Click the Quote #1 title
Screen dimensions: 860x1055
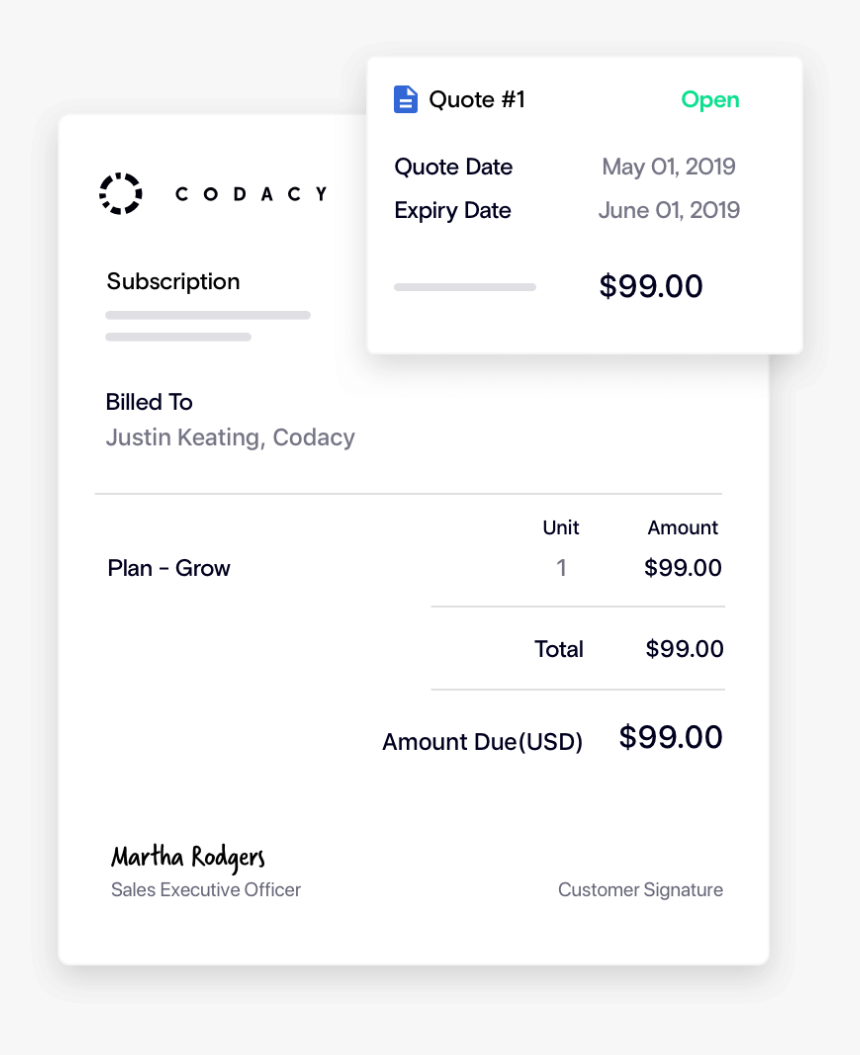476,100
